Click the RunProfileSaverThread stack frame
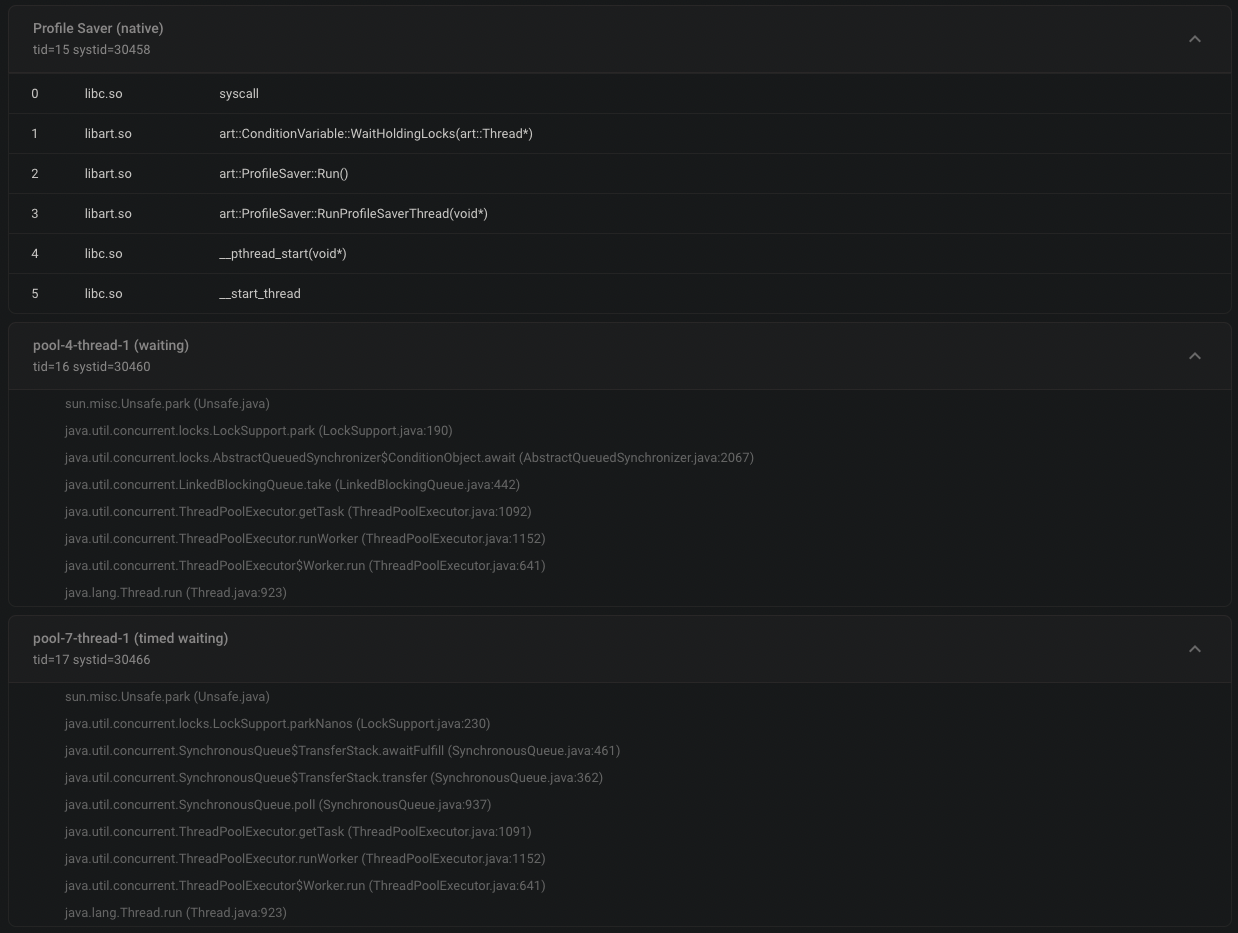This screenshot has height=933, width=1238. (x=354, y=213)
